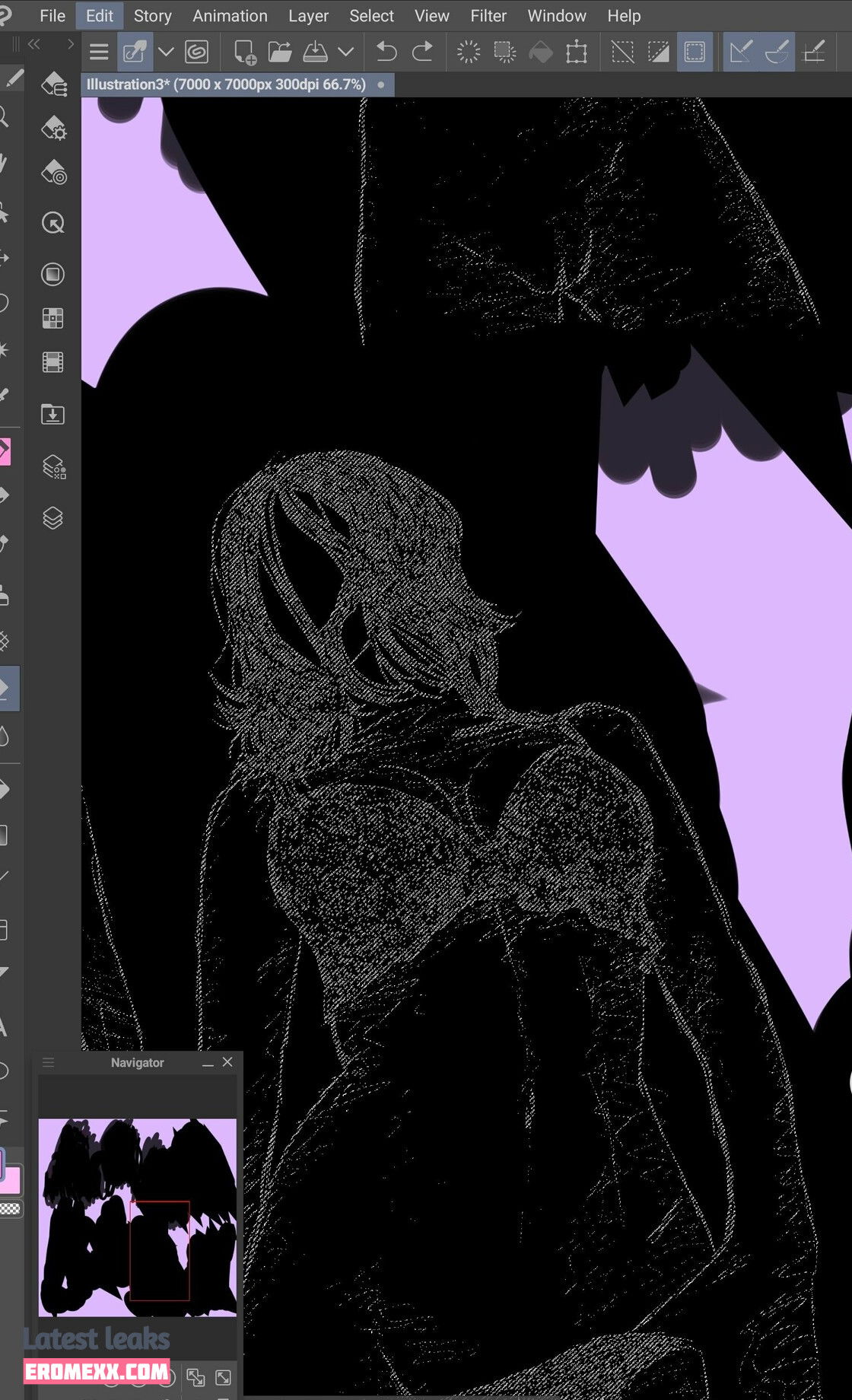
Task: Open the Help menu
Action: point(624,15)
